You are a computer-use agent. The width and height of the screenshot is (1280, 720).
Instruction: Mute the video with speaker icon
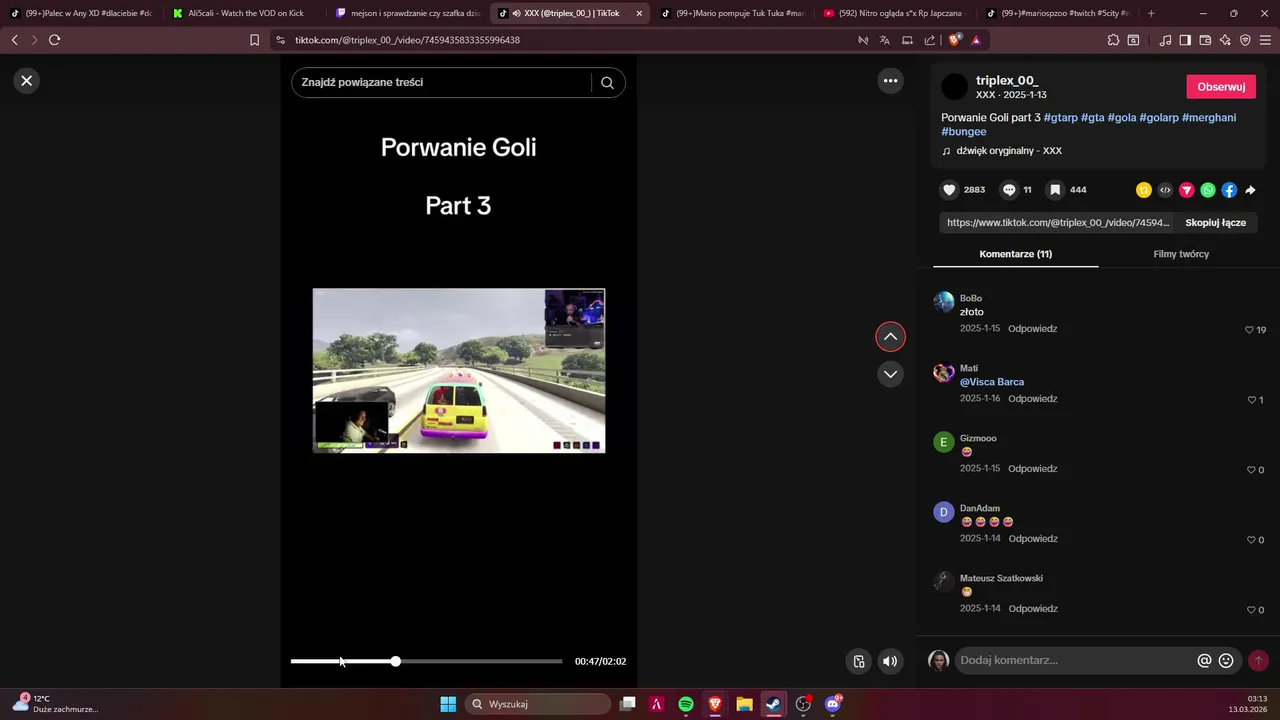tap(890, 661)
